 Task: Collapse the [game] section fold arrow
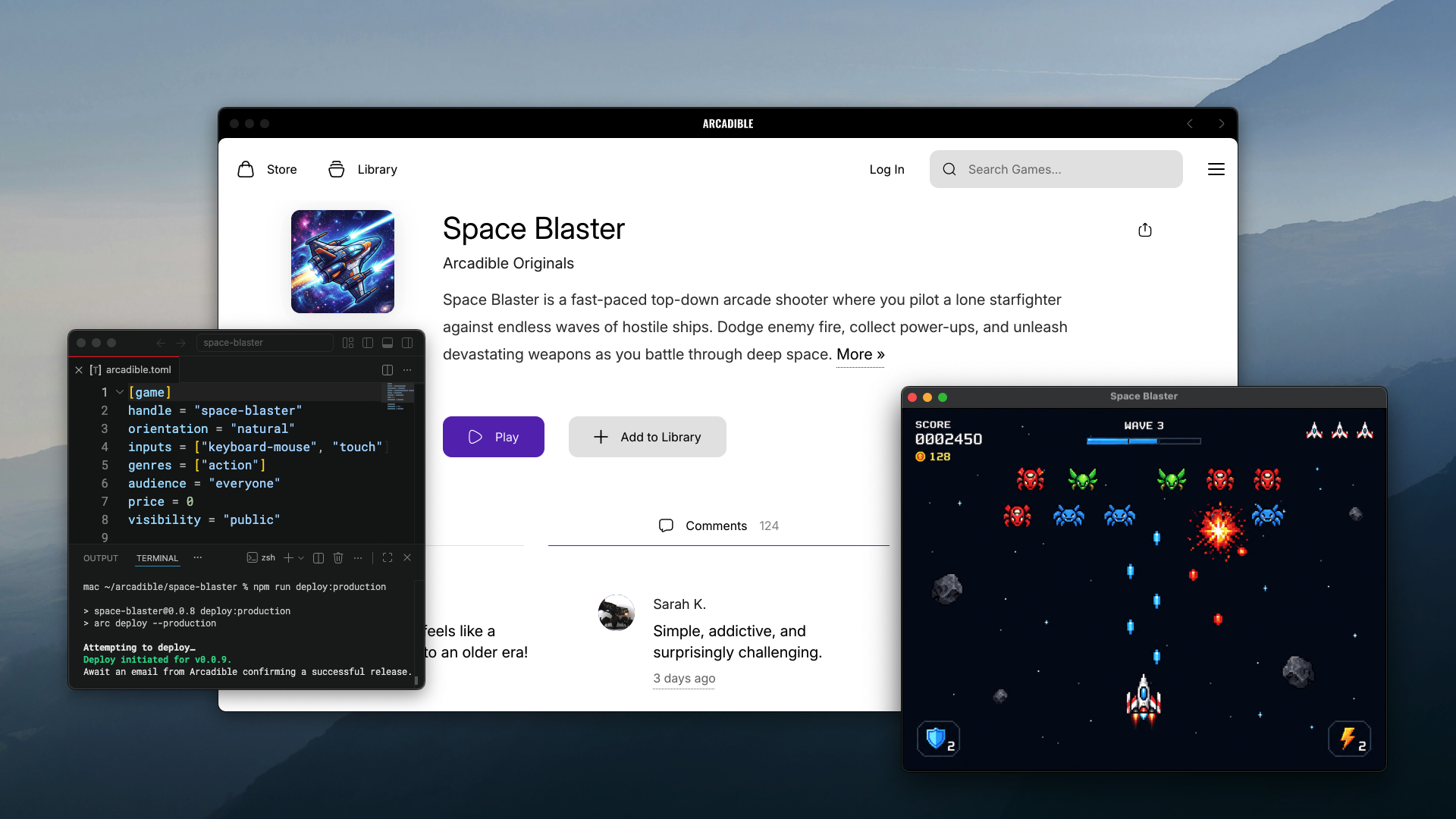pyautogui.click(x=120, y=392)
